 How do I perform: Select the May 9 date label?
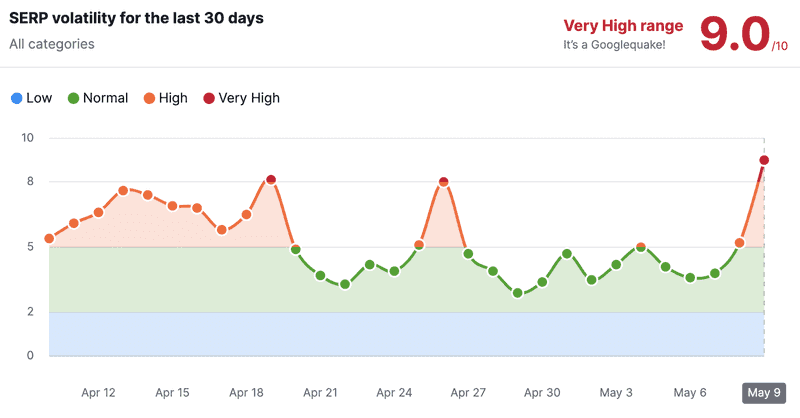[764, 392]
